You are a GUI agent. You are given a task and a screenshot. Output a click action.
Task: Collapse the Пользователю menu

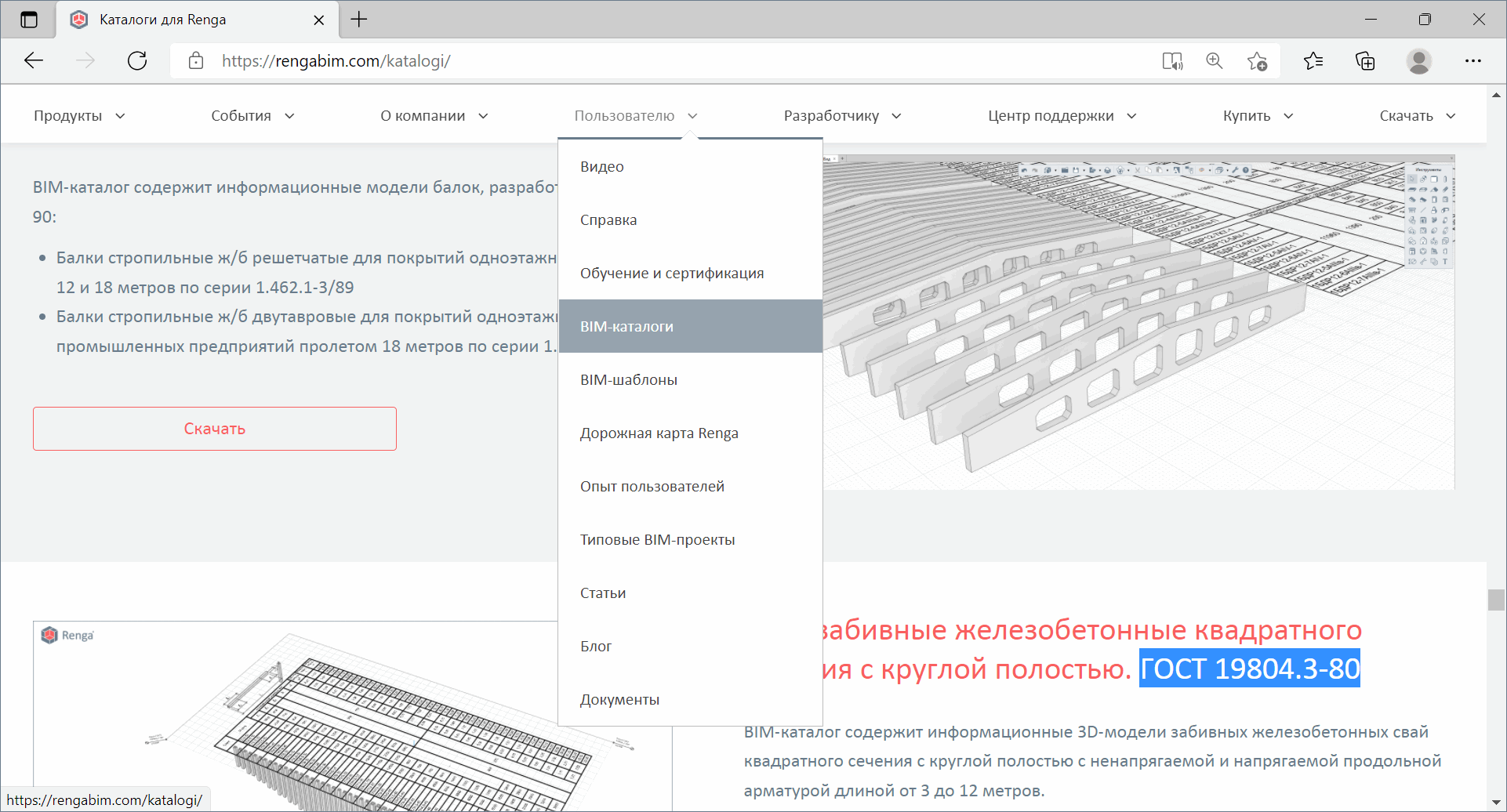tap(636, 116)
